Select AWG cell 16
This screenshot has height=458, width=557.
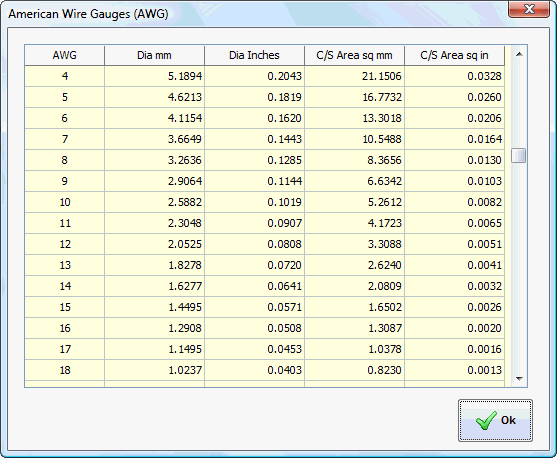[65, 328]
